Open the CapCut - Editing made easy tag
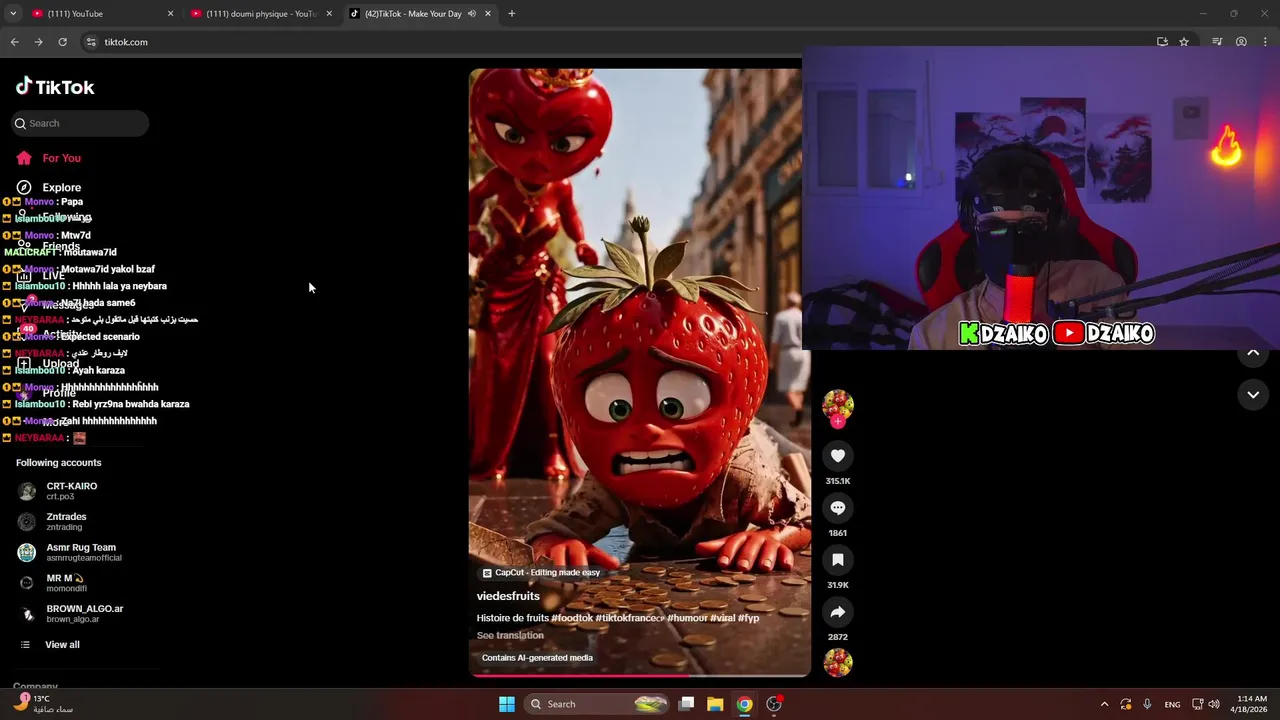Screen dimensions: 1280x720 tap(541, 573)
